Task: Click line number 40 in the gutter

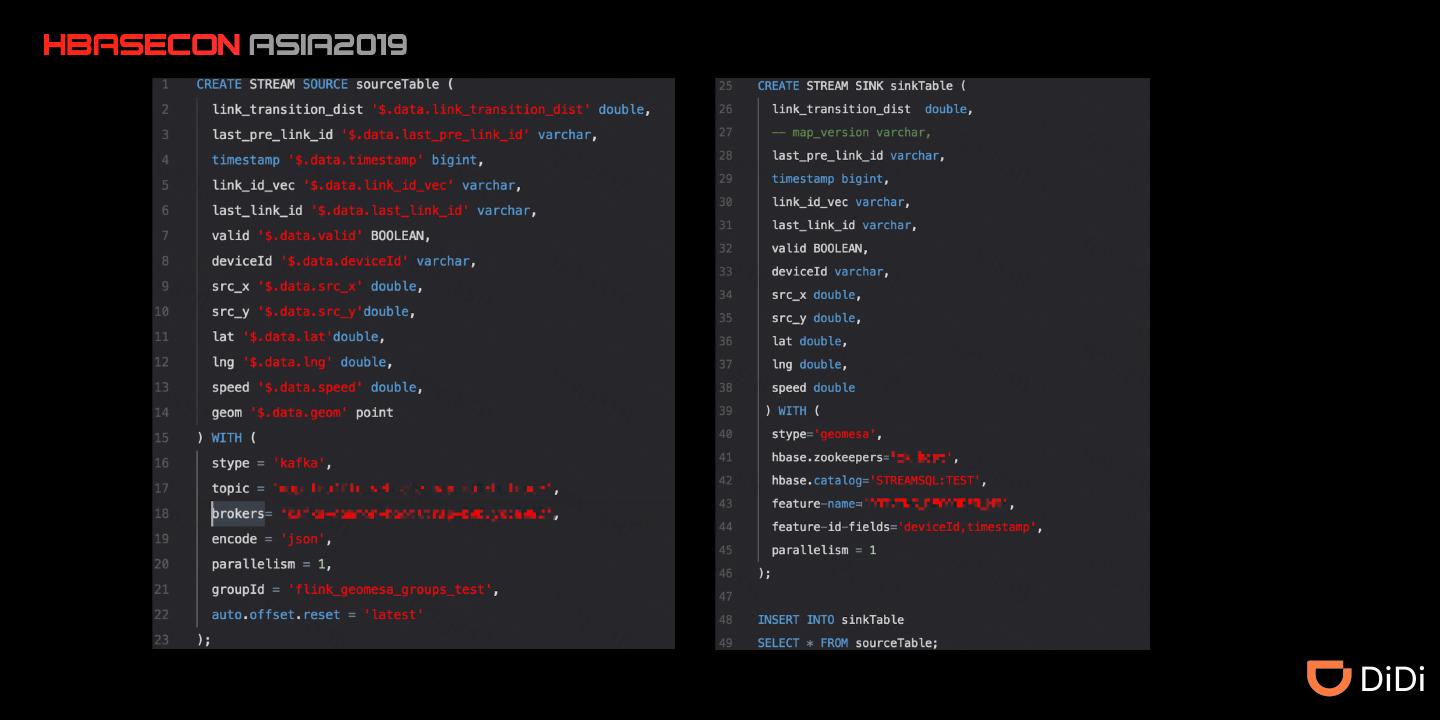Action: 725,434
